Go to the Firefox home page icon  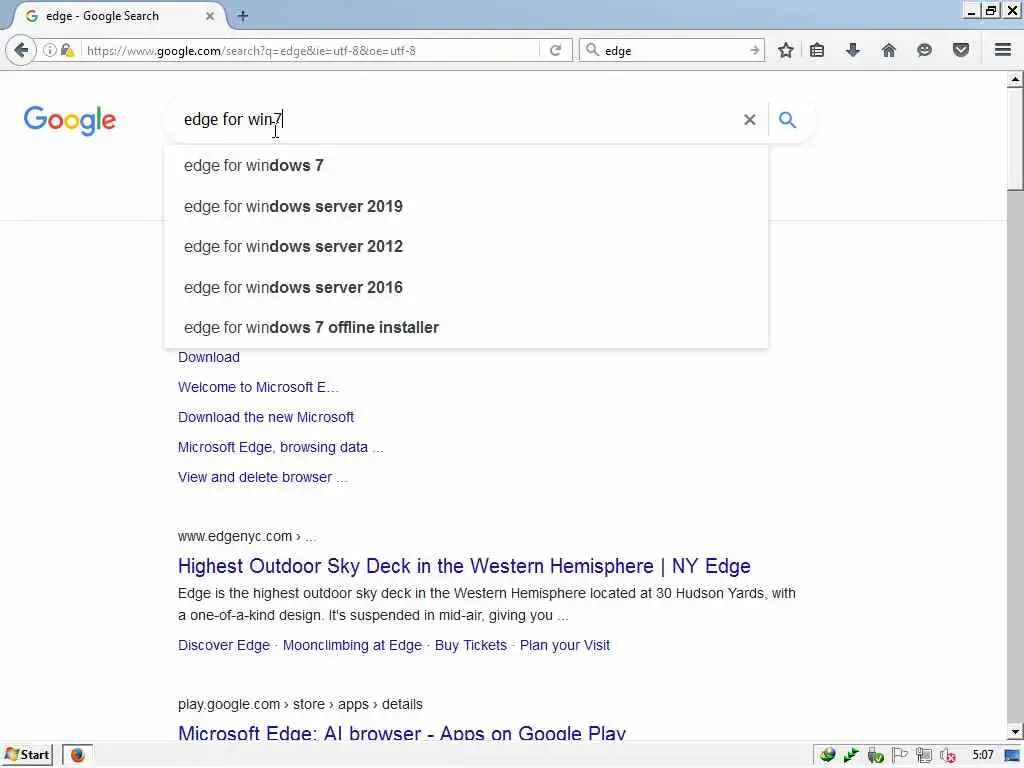888,50
